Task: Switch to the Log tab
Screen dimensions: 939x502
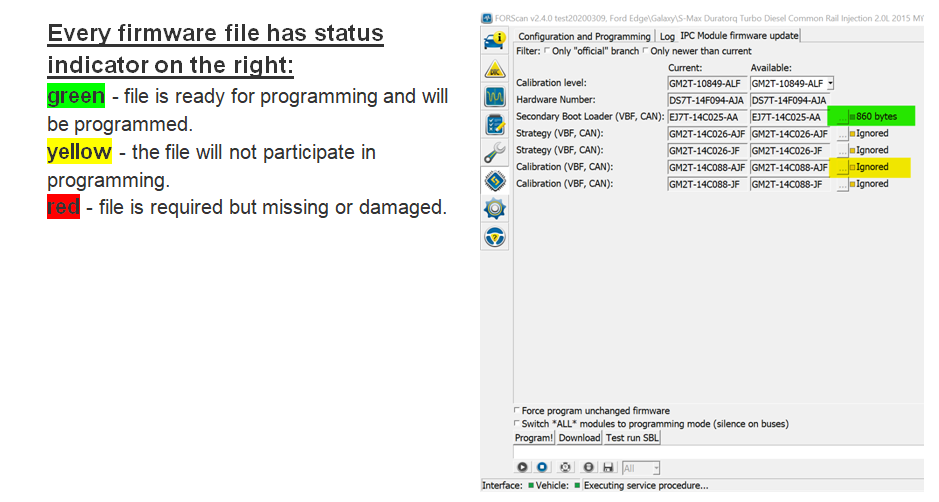Action: (x=666, y=37)
